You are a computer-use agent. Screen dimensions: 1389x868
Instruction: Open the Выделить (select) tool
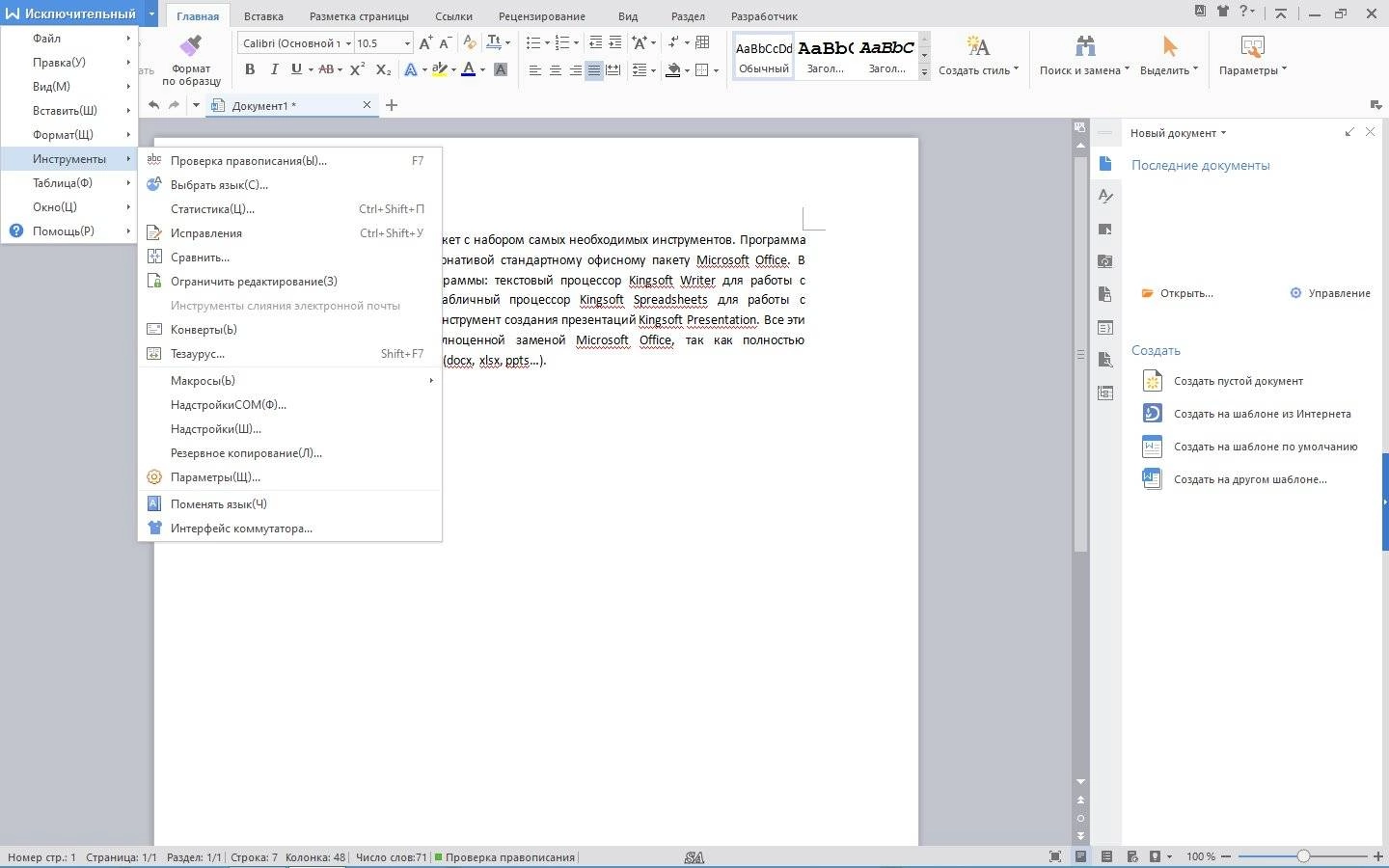point(1169,55)
